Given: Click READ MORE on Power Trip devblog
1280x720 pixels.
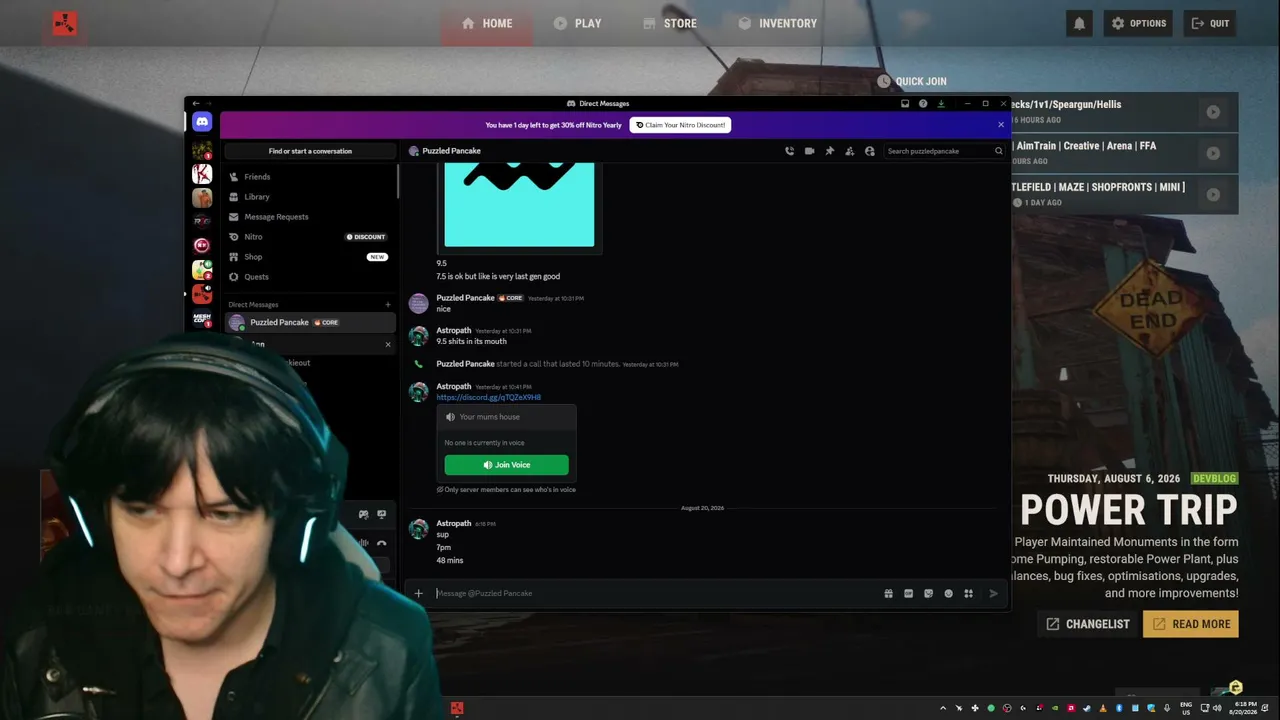Looking at the screenshot, I should [1191, 624].
